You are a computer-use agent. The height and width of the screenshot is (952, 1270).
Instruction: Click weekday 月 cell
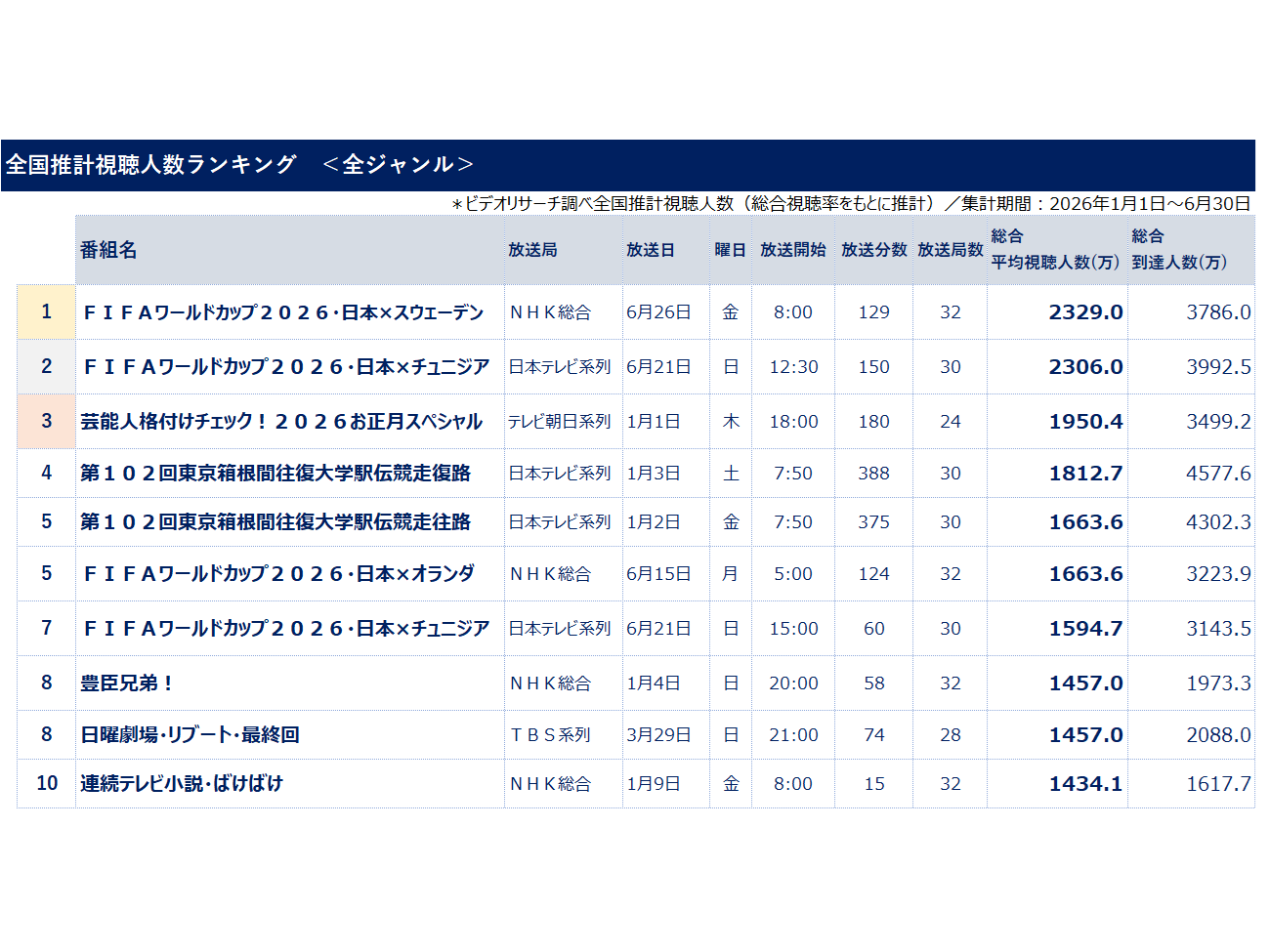point(731,574)
